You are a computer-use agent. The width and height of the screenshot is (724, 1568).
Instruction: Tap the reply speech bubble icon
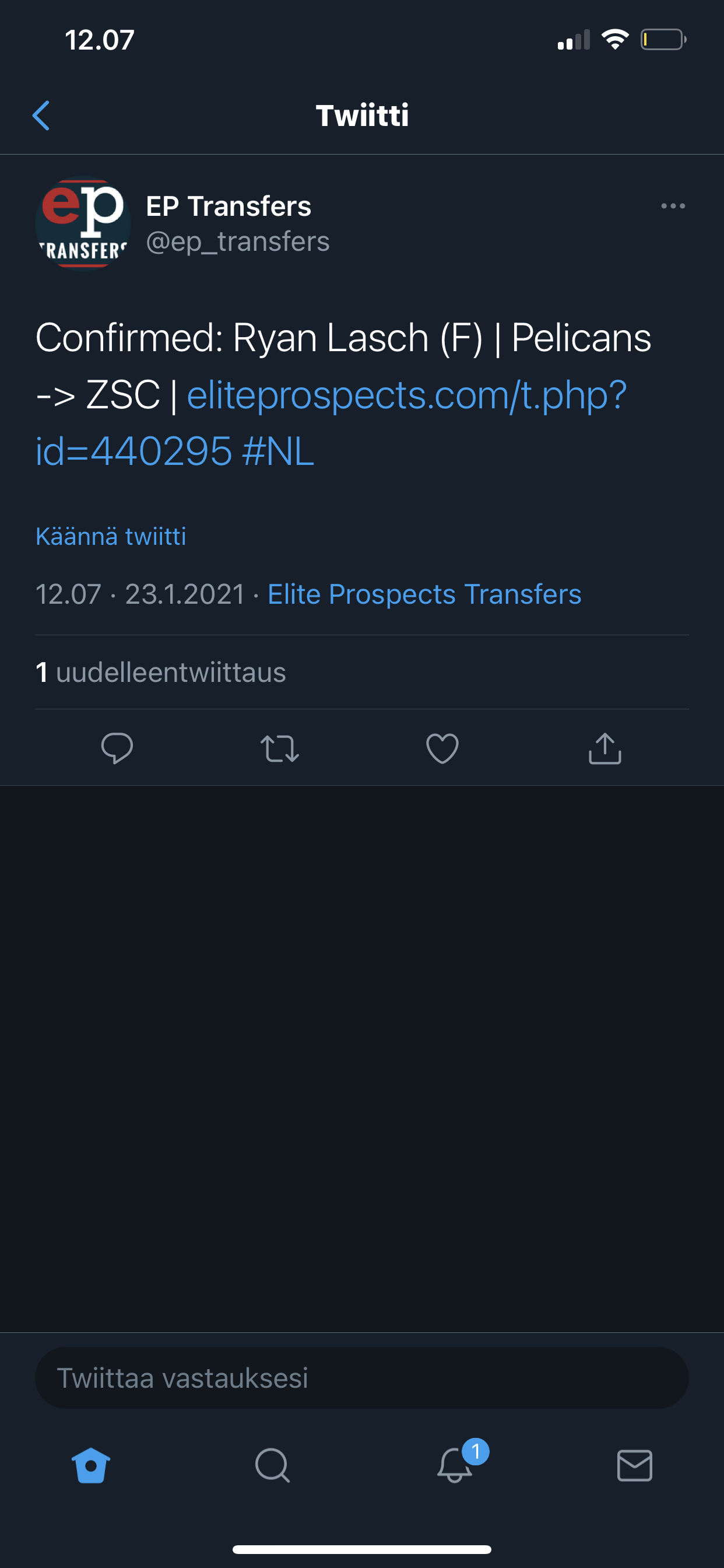pyautogui.click(x=117, y=748)
